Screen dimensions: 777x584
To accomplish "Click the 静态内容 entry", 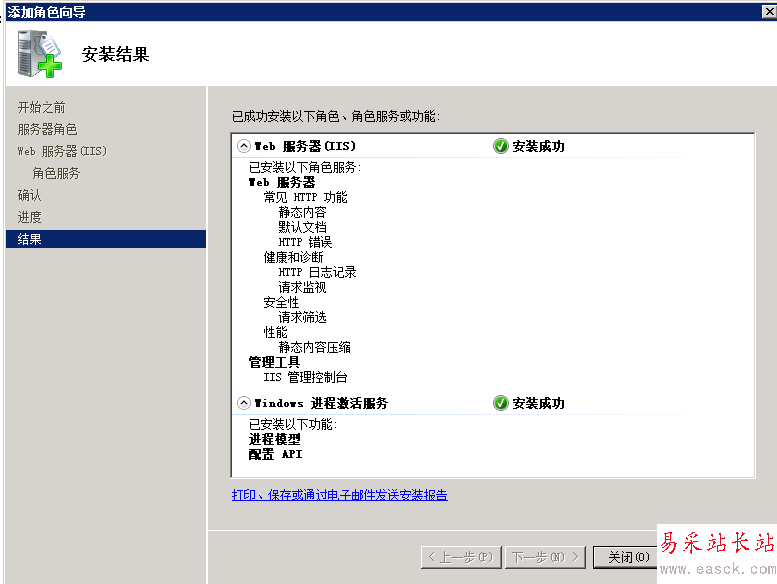I will click(x=302, y=212).
